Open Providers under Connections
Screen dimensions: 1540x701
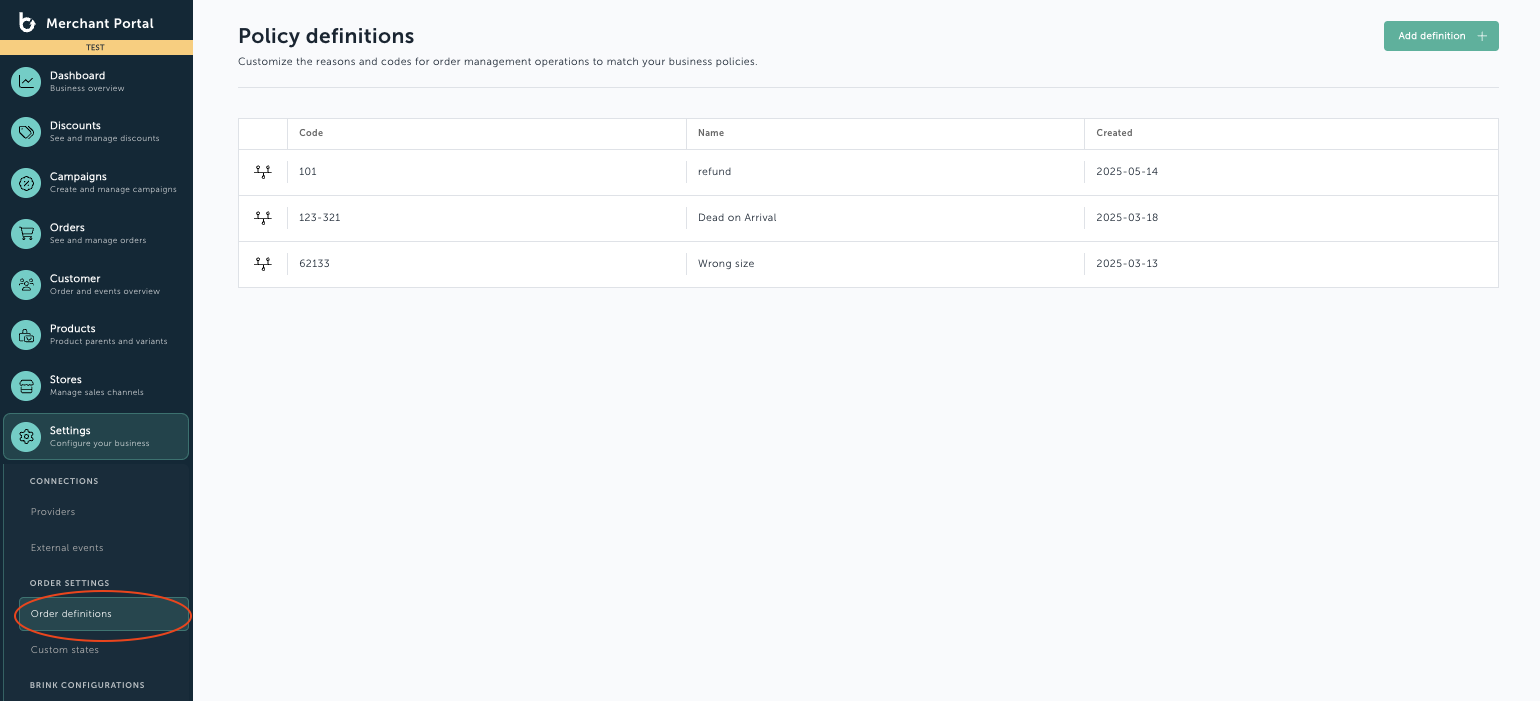tap(53, 511)
